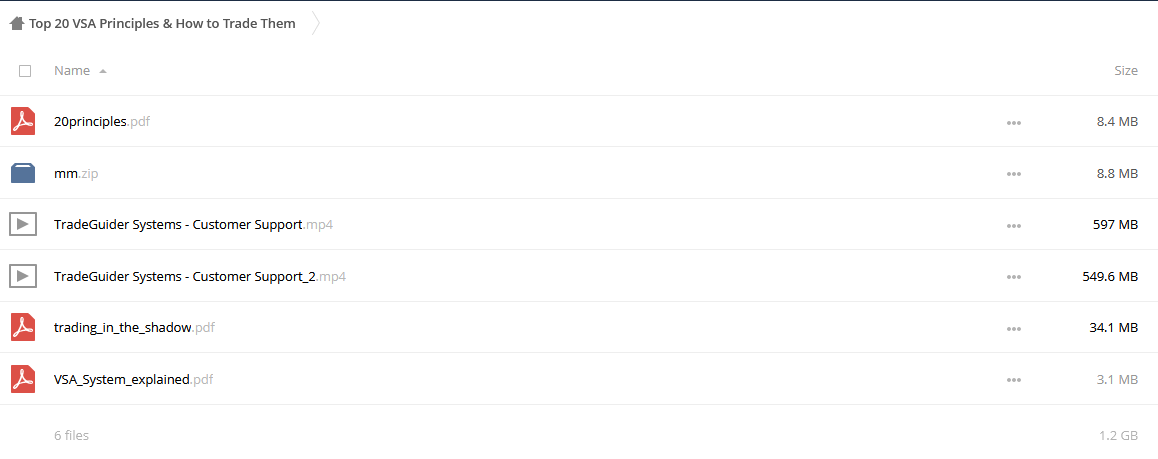Viewport: 1158px width, 459px height.
Task: Open VSA_System_explained.pdf file name
Action: click(134, 380)
